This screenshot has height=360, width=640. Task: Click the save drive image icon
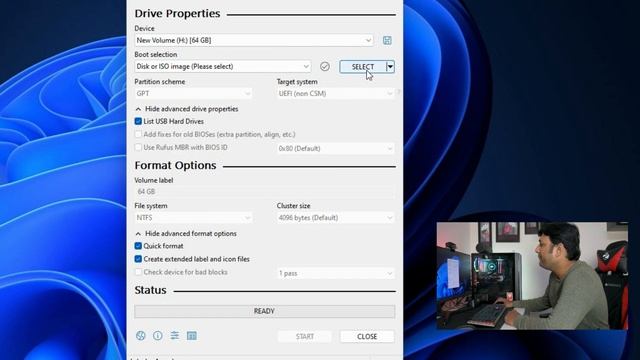[x=387, y=40]
